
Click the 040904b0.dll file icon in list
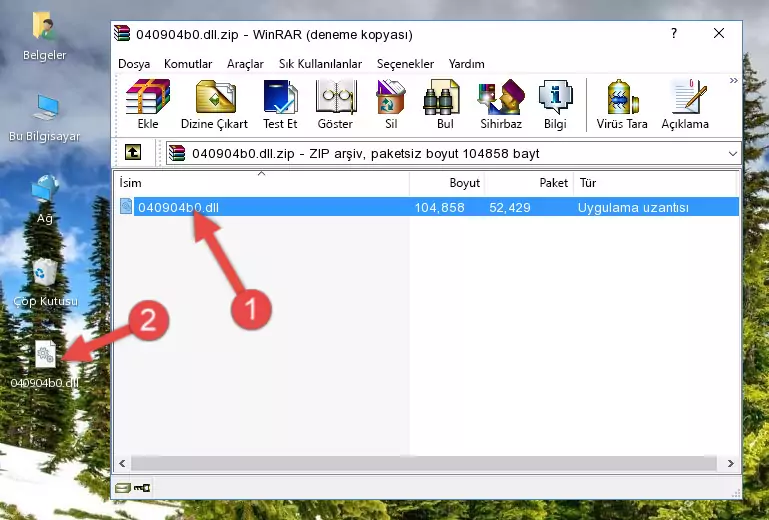coord(126,207)
